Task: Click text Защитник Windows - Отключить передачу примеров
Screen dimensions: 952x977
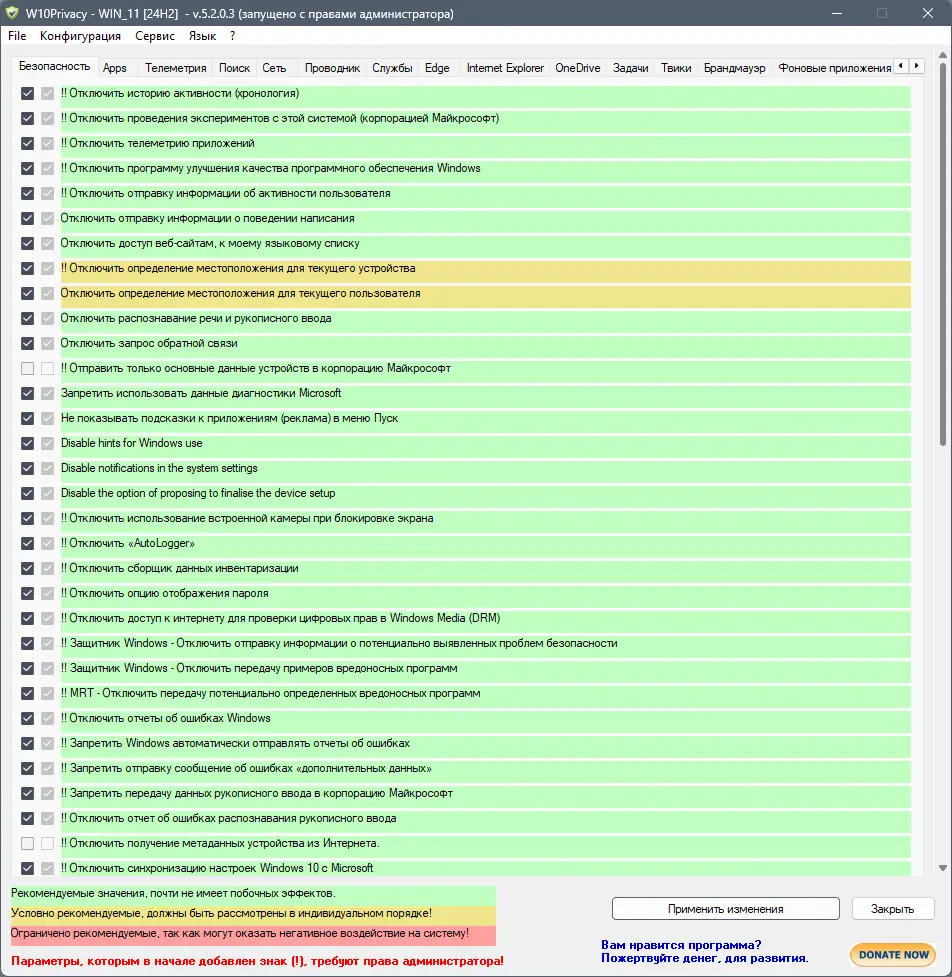Action: click(x=259, y=668)
